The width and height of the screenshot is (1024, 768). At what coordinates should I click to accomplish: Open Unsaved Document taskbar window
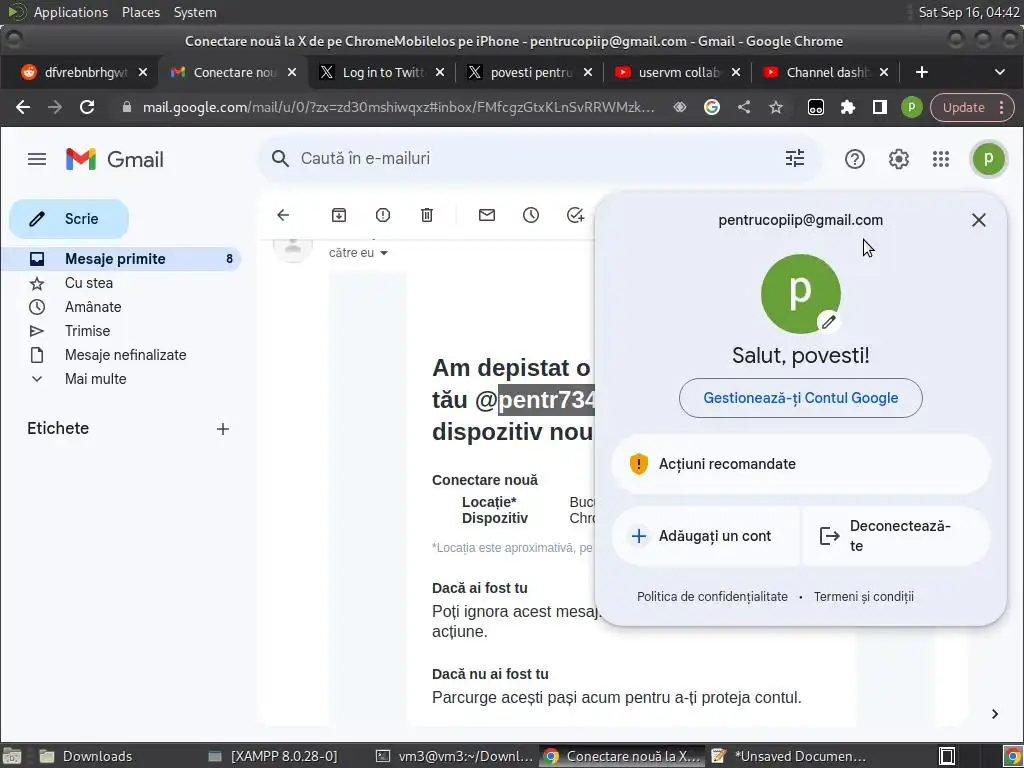click(790, 756)
